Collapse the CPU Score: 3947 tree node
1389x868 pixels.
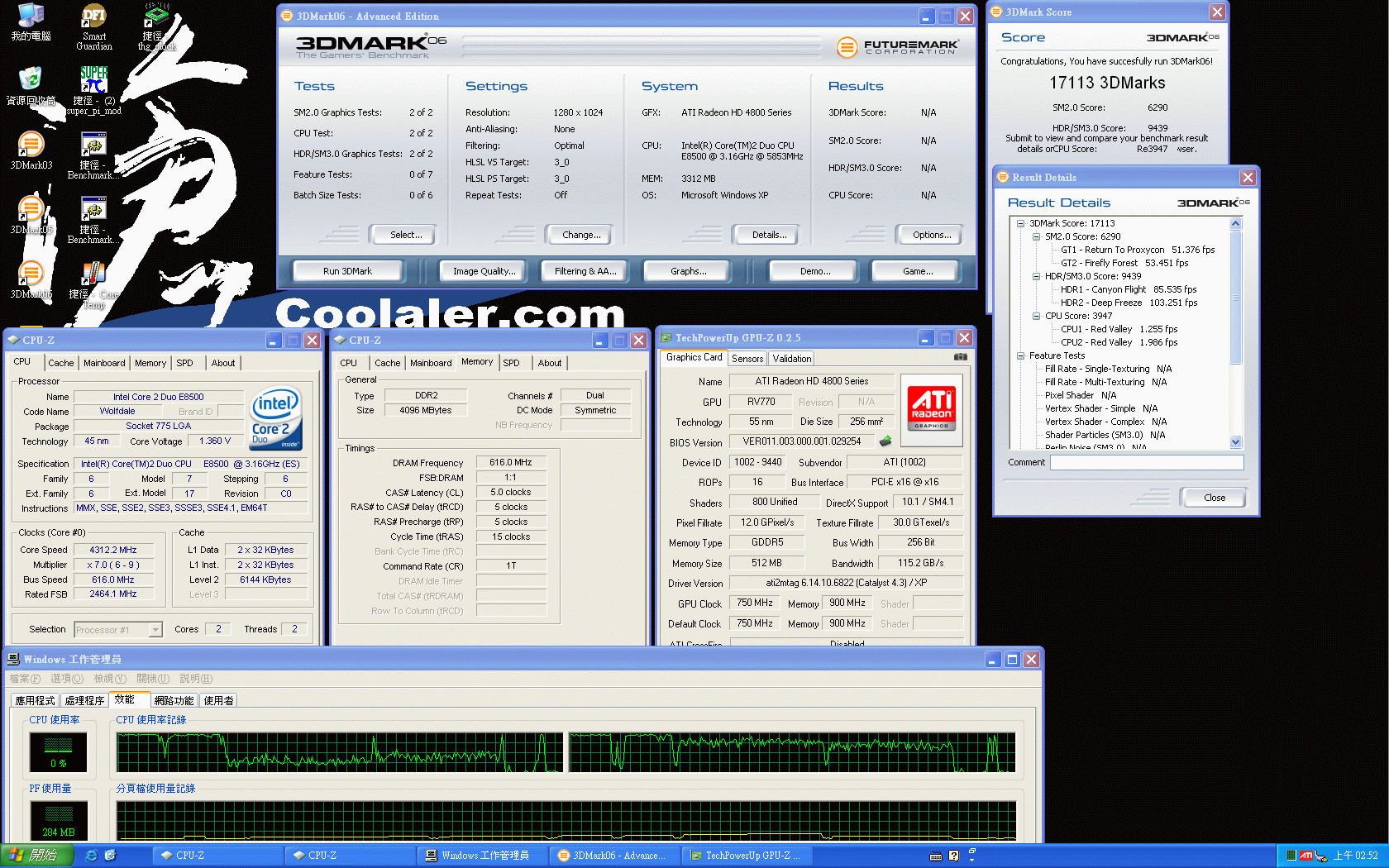coord(1036,316)
